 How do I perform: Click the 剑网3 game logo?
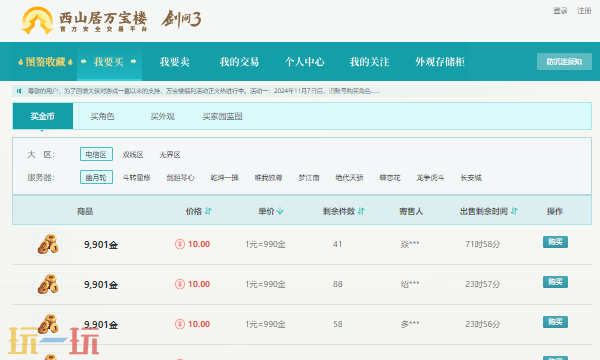click(181, 19)
